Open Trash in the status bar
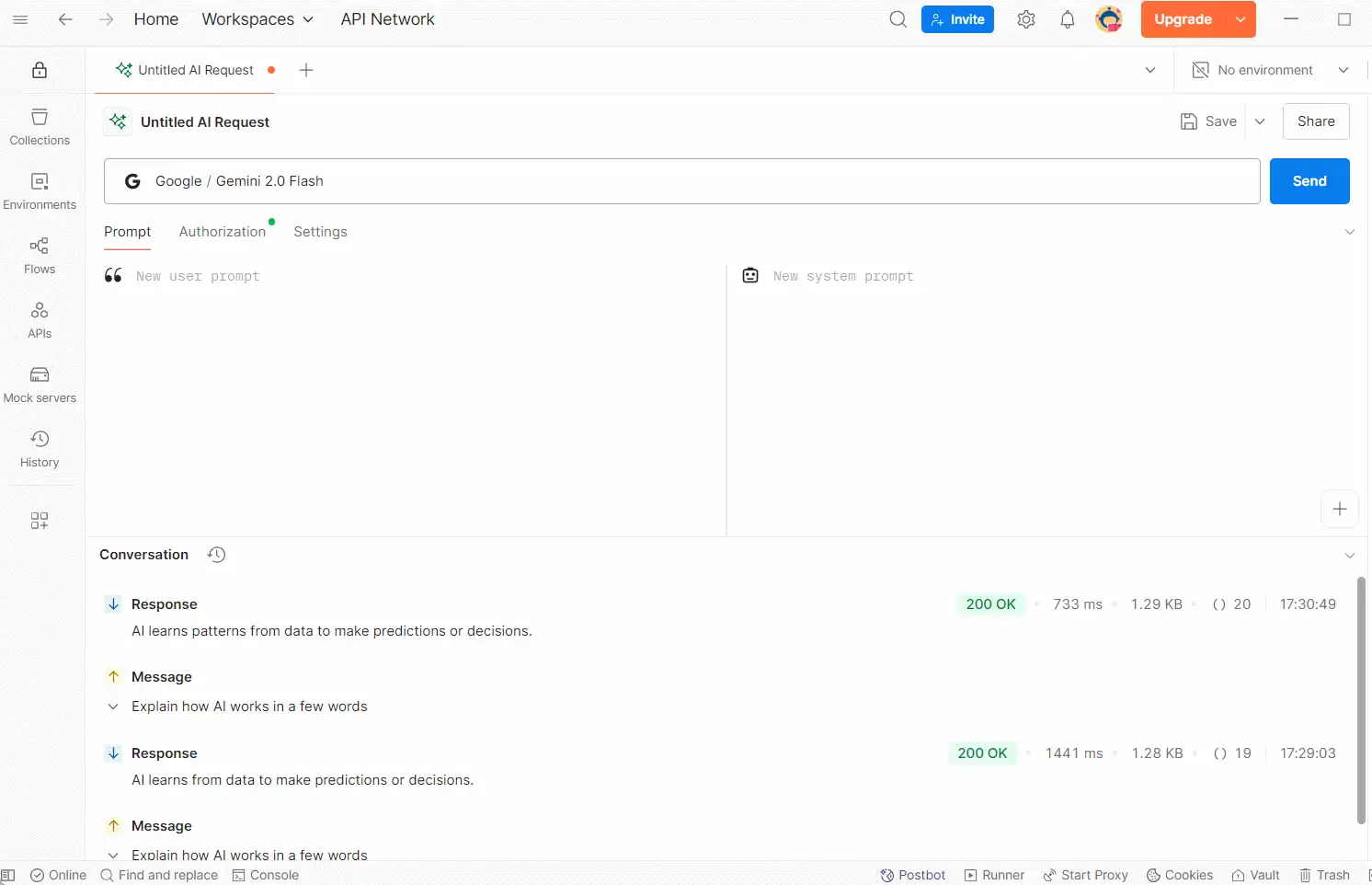The height and width of the screenshot is (885, 1372). [1324, 875]
